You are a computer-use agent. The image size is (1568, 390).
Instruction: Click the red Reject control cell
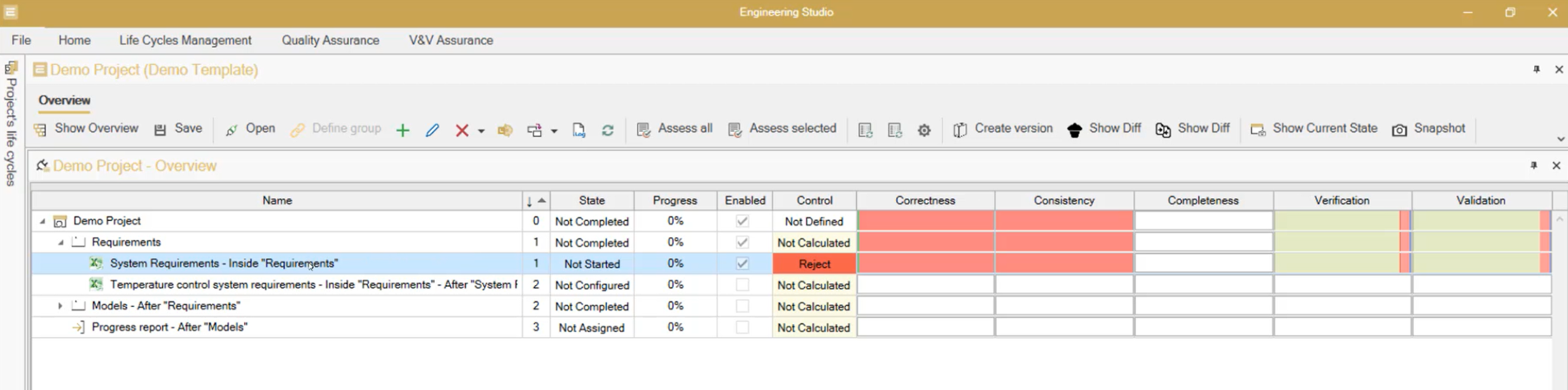pos(815,263)
